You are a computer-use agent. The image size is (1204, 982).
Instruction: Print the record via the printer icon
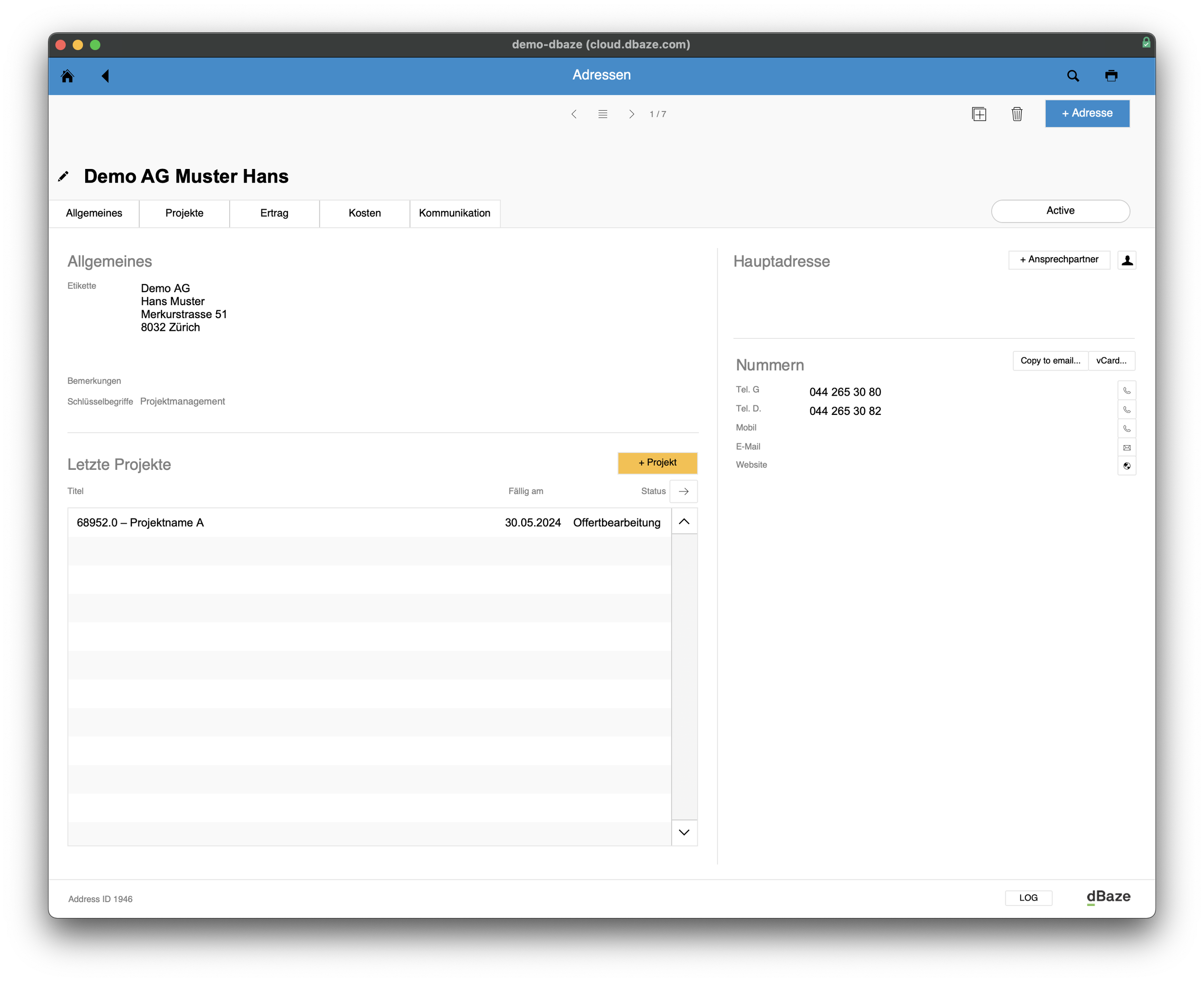pos(1111,76)
